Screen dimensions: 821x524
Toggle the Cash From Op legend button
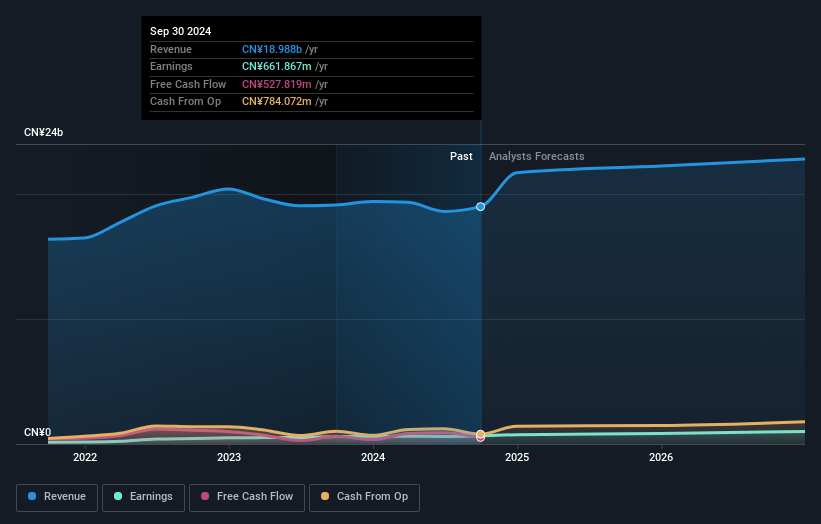(364, 497)
